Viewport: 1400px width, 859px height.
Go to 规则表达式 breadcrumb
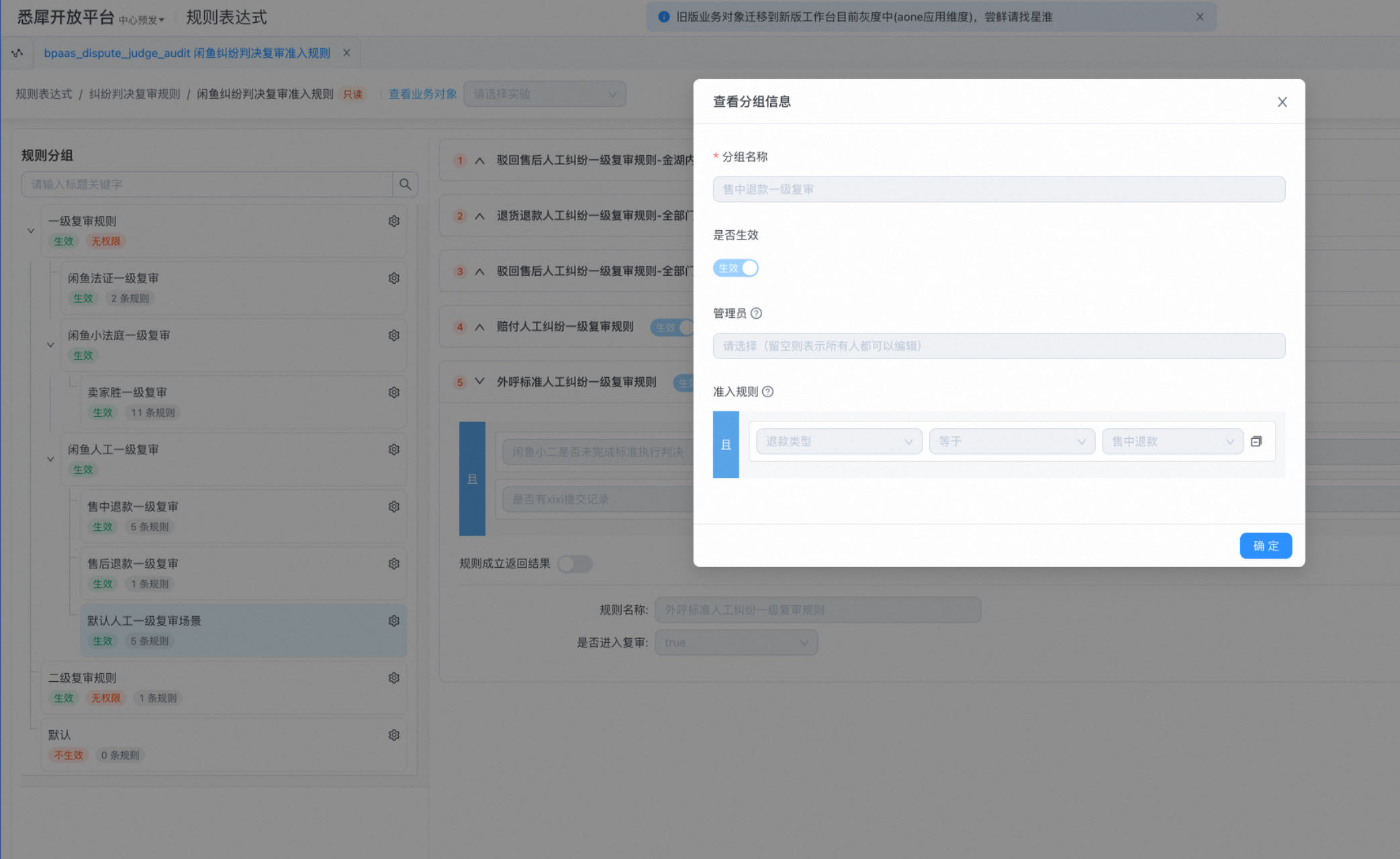[x=44, y=94]
